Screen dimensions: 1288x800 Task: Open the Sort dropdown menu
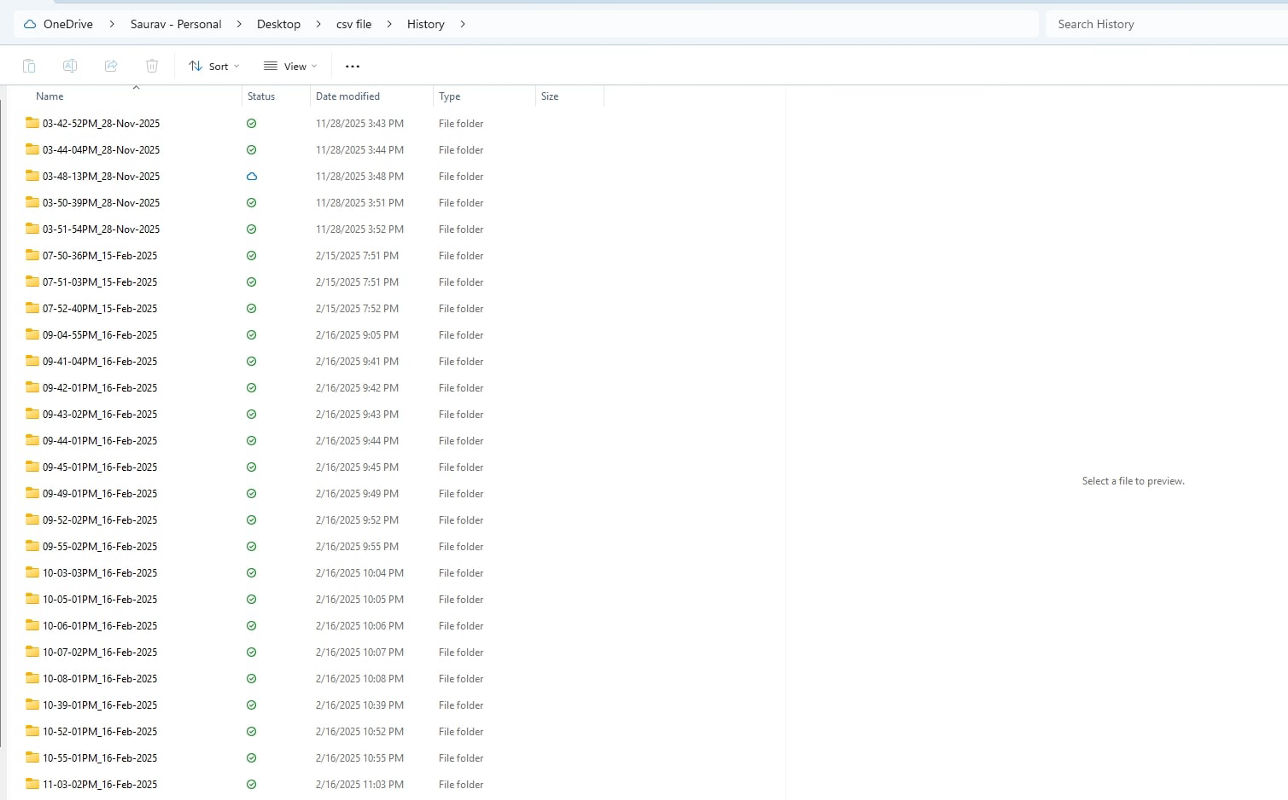[x=214, y=66]
